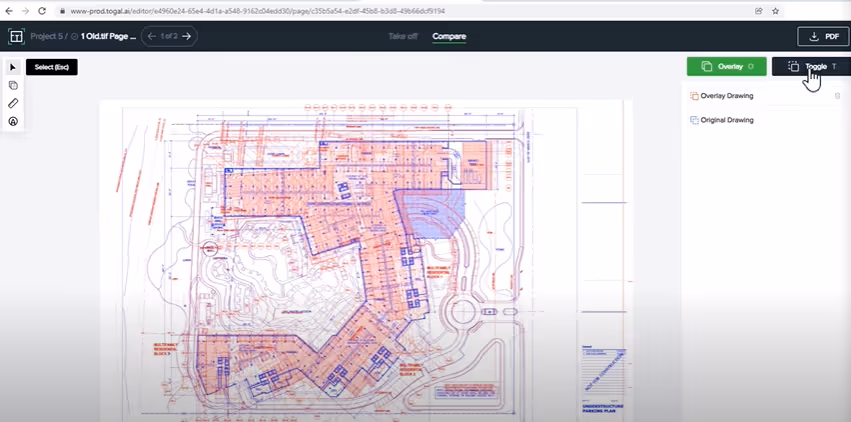Select the Original Drawing row

[765, 120]
